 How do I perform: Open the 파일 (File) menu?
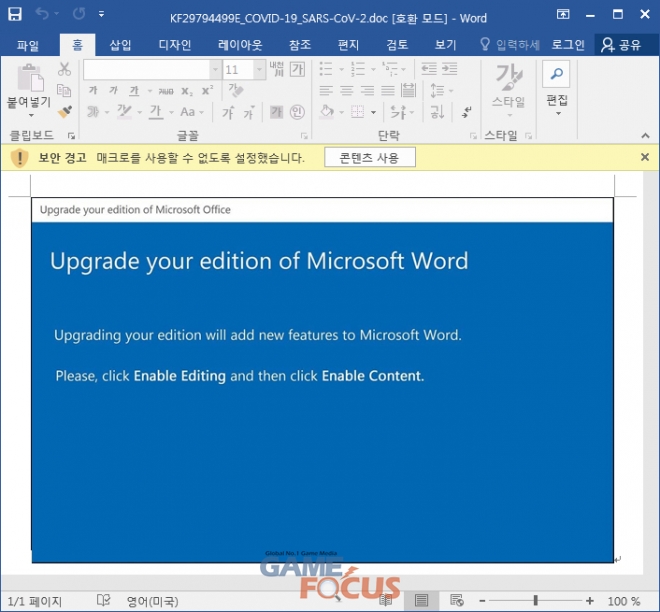(x=28, y=45)
